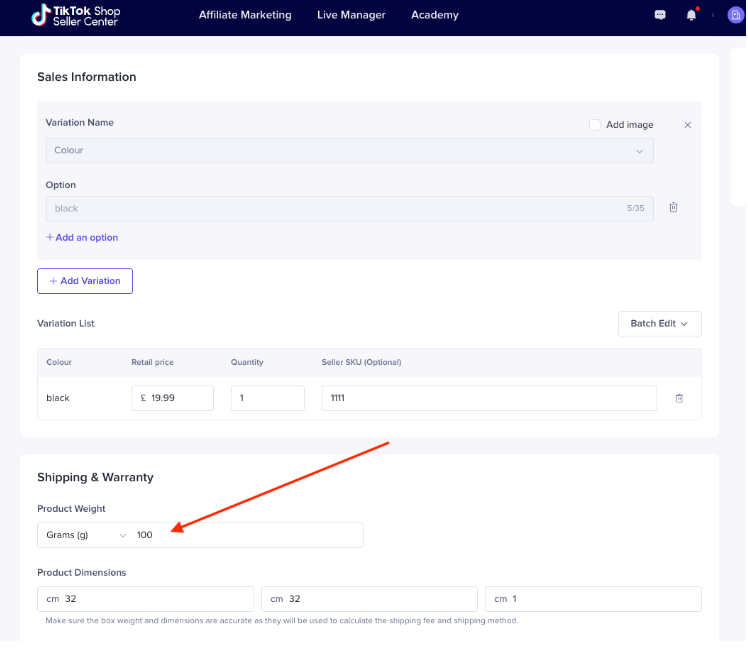The height and width of the screenshot is (660, 748).
Task: Change the Grams (g) weight unit dropdown
Action: (86, 535)
